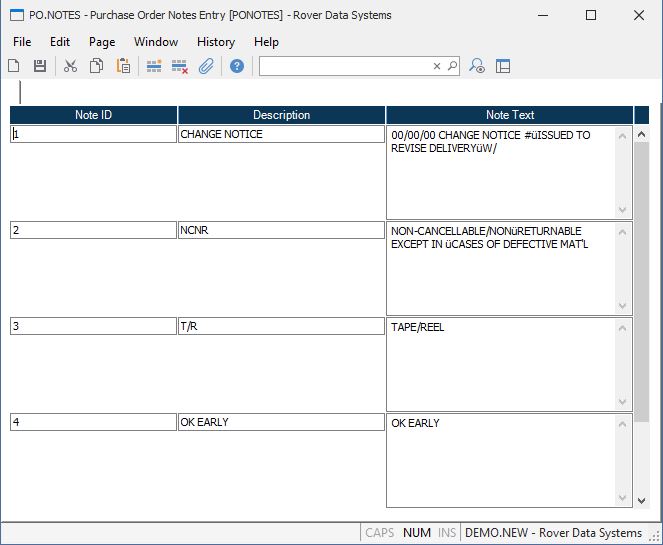The width and height of the screenshot is (663, 545).
Task: Click the layout panel icon at toolbar end
Action: 503,66
